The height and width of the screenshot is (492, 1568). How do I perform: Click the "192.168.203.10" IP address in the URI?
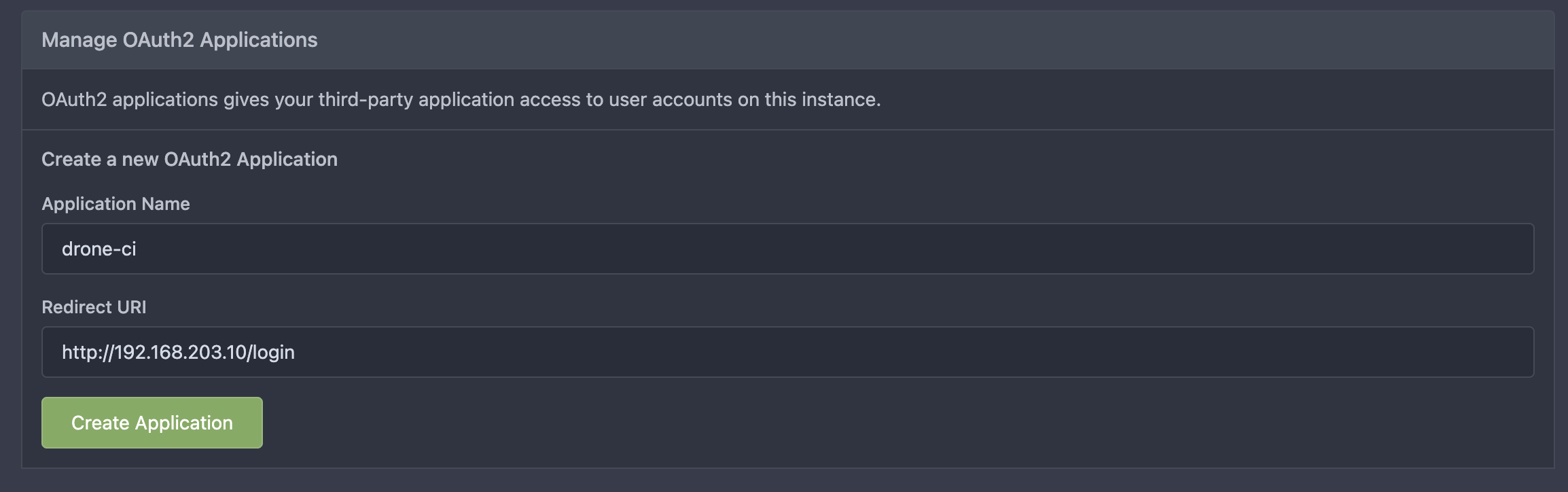(x=180, y=352)
